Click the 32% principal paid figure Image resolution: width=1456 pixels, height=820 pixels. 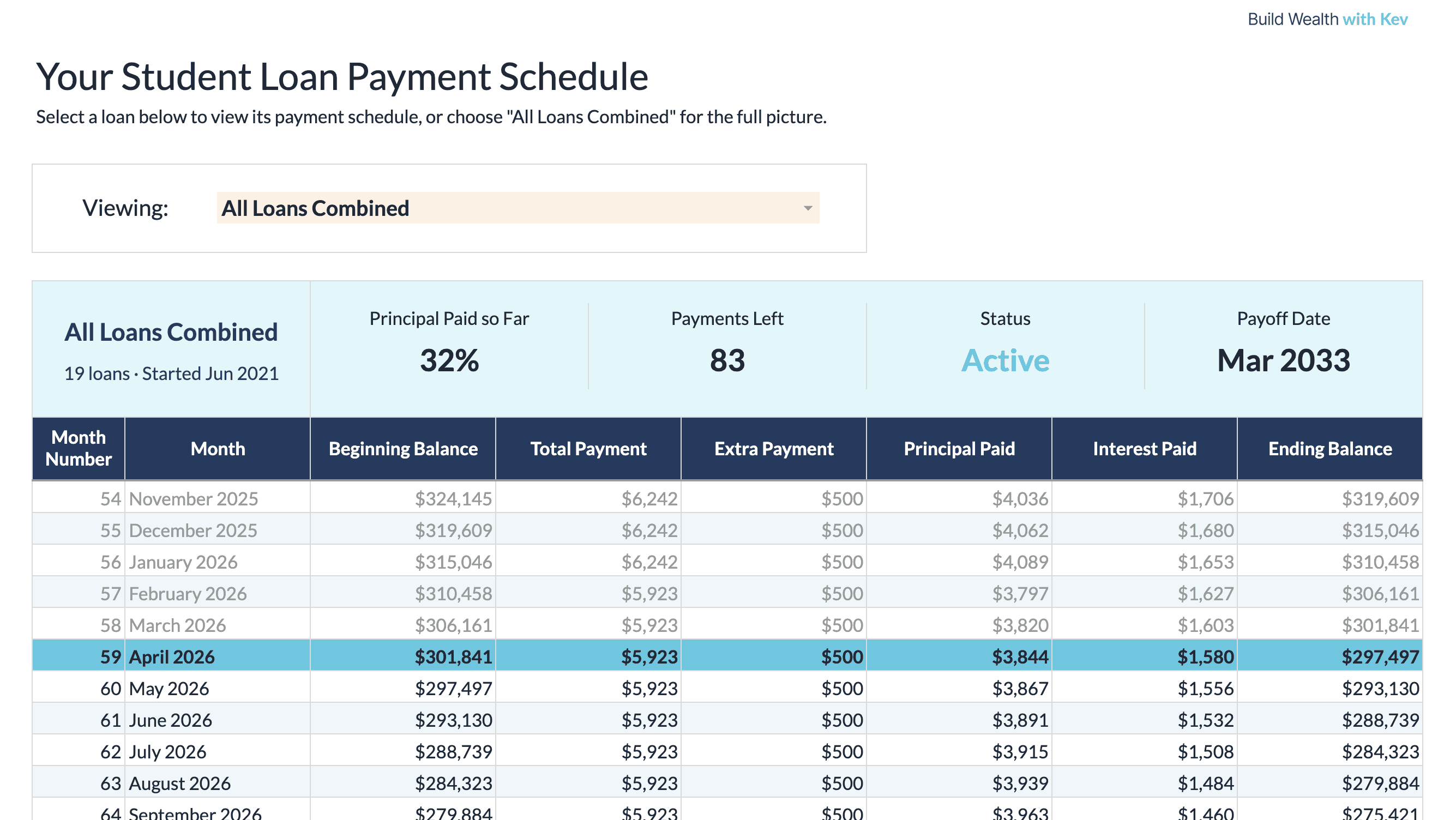[449, 360]
